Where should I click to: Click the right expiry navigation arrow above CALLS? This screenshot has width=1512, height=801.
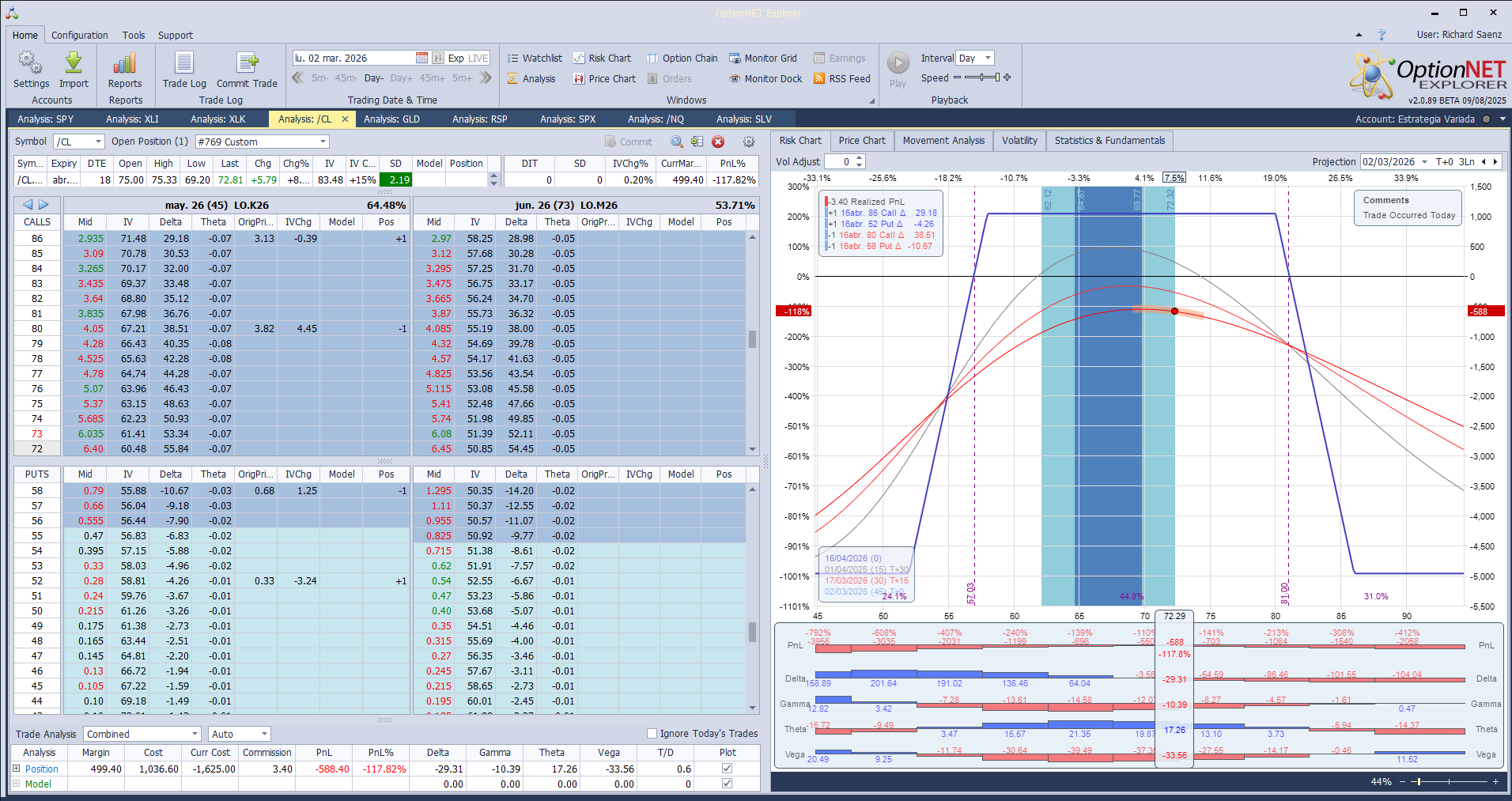(43, 205)
